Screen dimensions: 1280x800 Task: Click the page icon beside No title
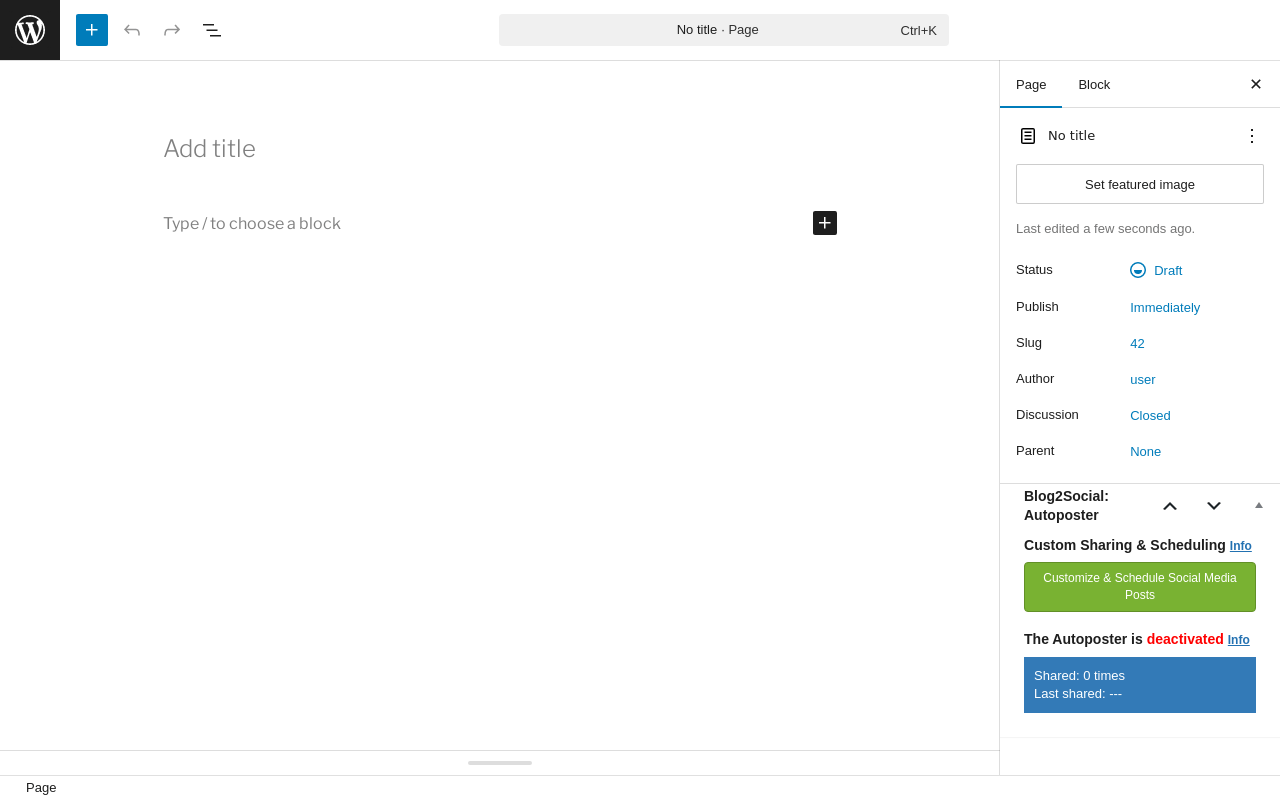click(1028, 136)
